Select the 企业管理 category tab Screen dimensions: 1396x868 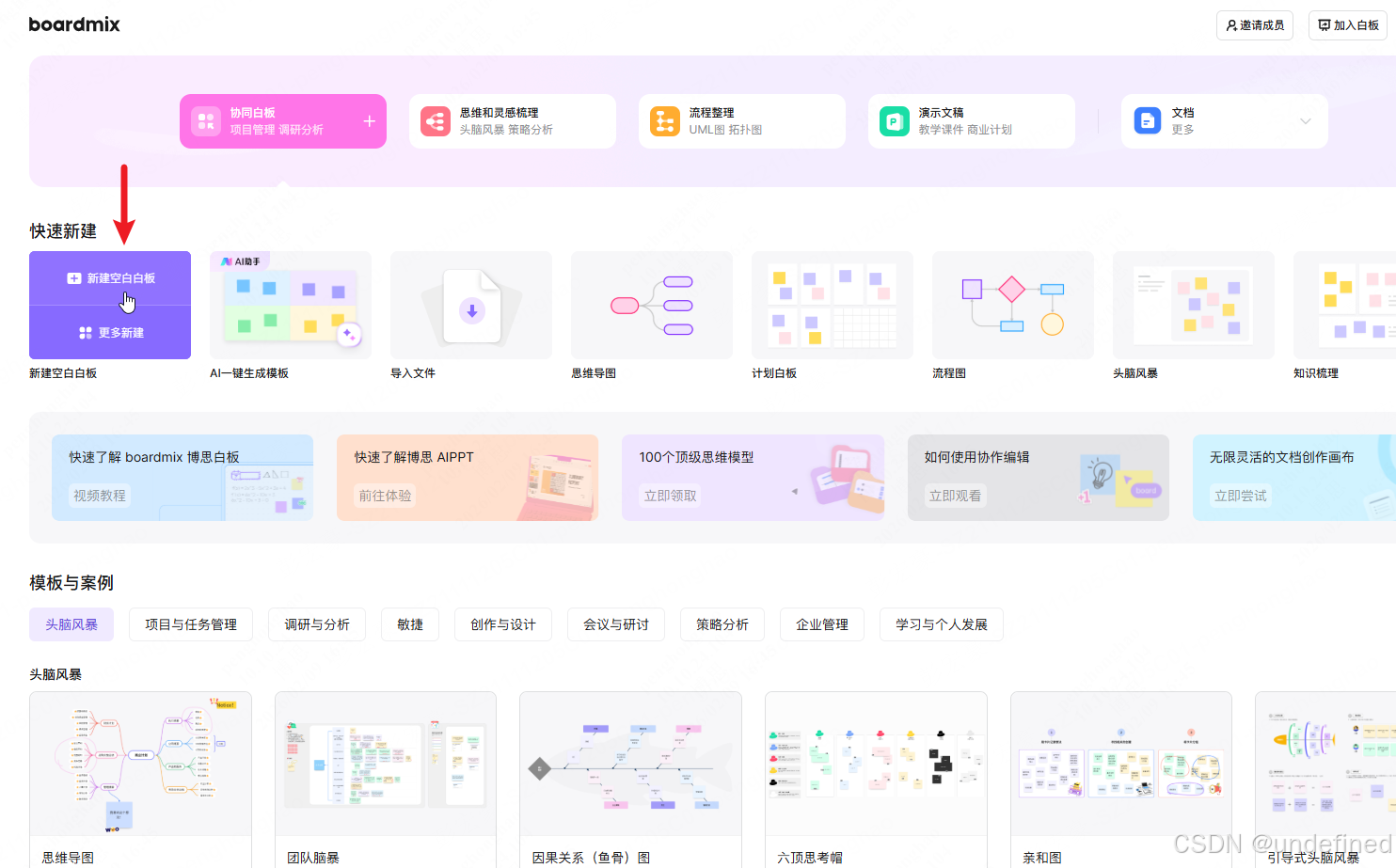(x=822, y=624)
